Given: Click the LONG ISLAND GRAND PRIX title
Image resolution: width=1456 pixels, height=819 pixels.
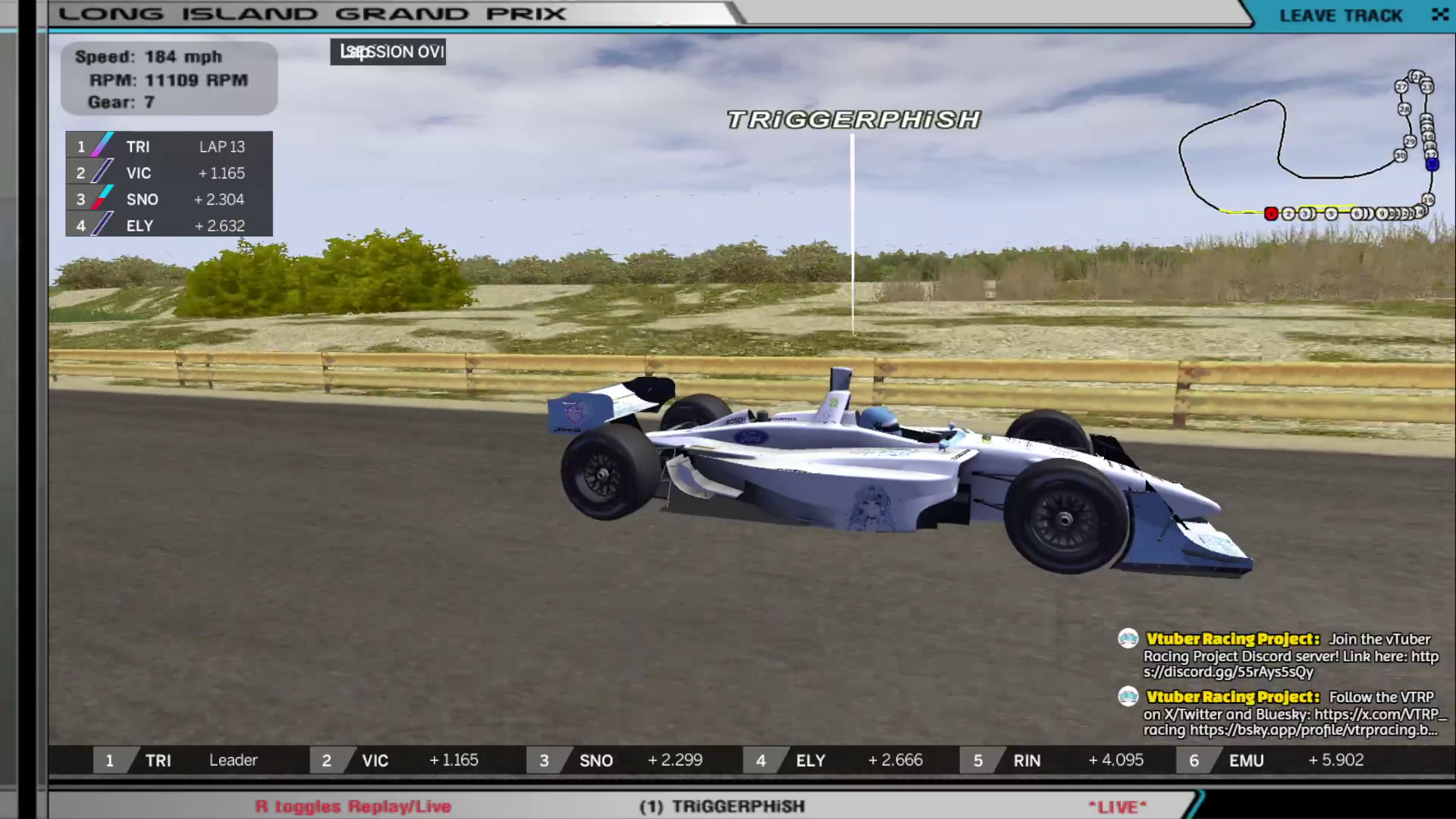Looking at the screenshot, I should tap(312, 14).
